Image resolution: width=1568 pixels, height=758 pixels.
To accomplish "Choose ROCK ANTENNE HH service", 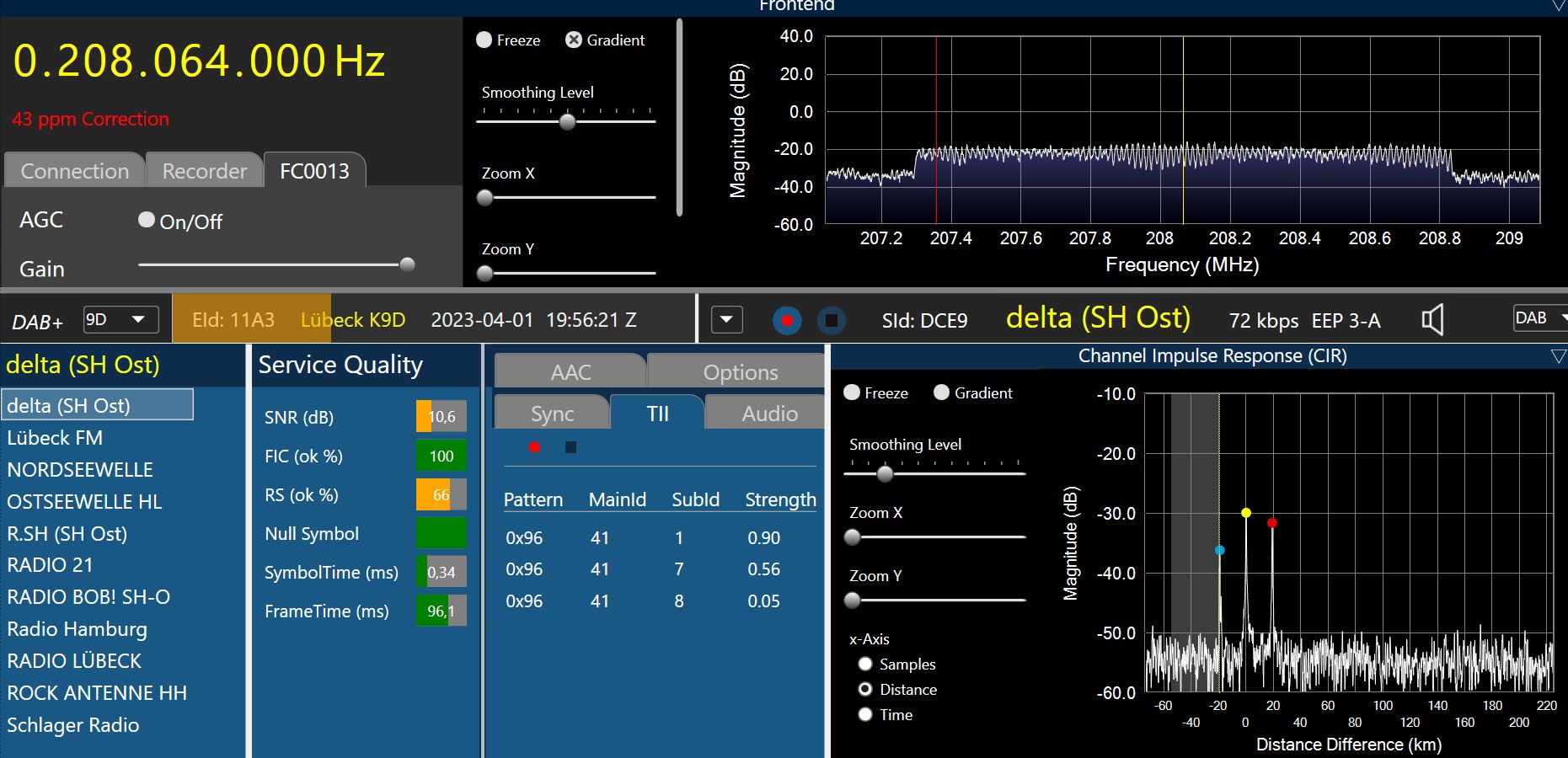I will [x=97, y=693].
